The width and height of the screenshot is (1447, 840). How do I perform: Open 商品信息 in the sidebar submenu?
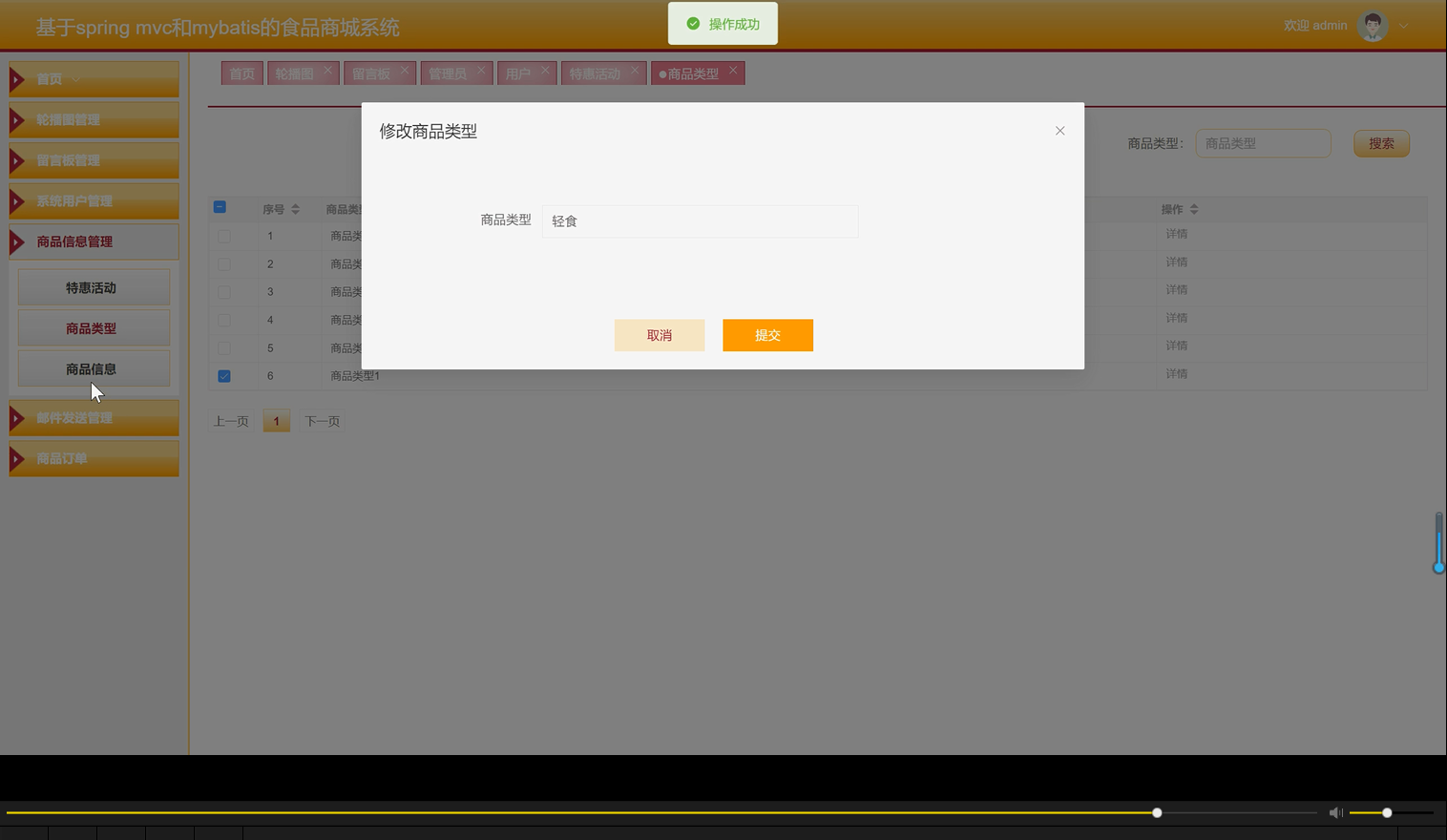94,368
